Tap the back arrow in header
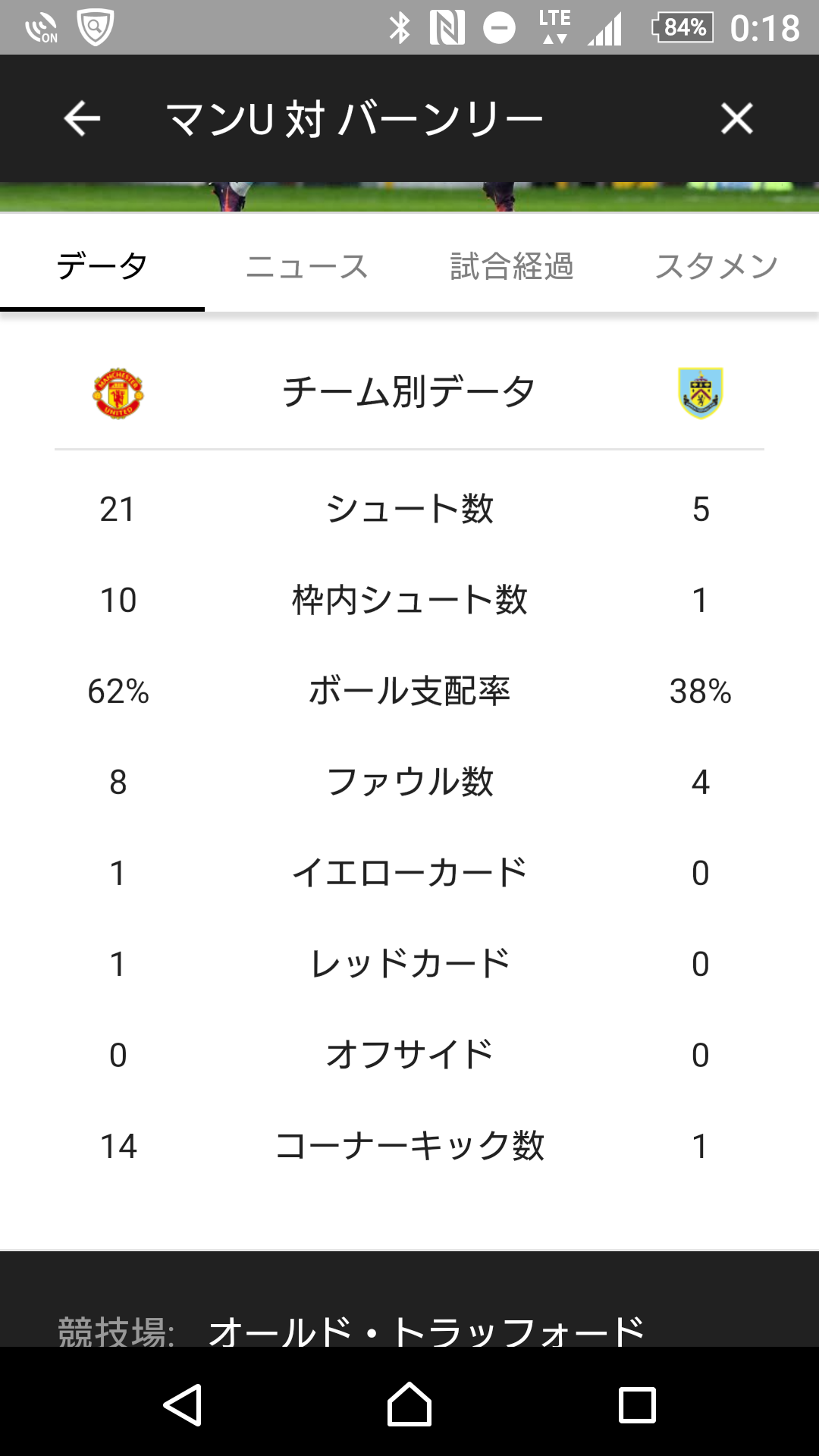Image resolution: width=819 pixels, height=1456 pixels. pyautogui.click(x=82, y=118)
